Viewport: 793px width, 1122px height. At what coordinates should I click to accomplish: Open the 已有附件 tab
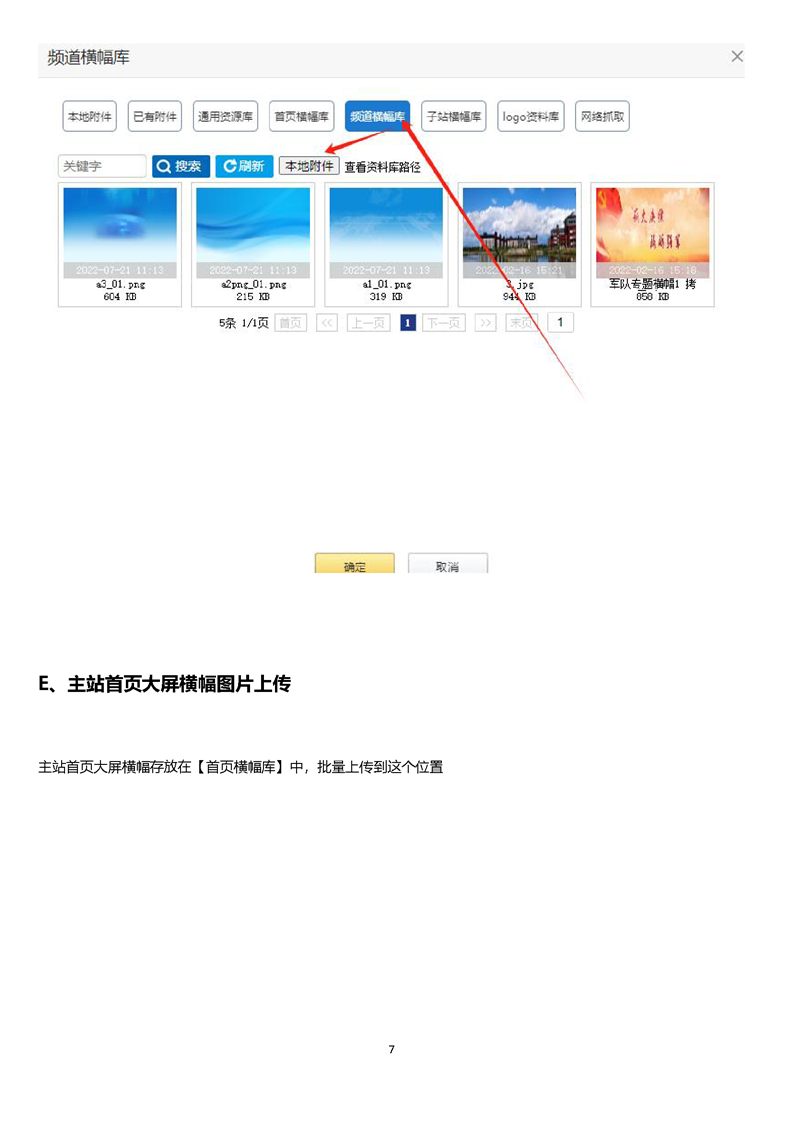click(x=155, y=117)
